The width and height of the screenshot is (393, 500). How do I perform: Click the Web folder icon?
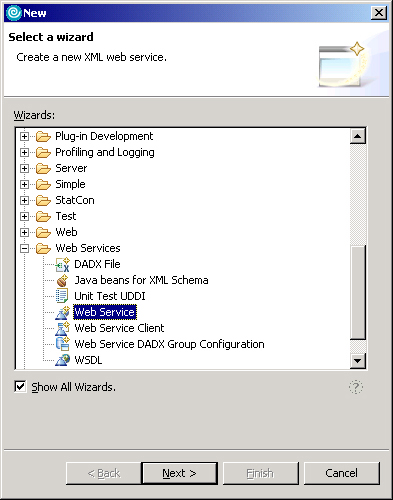click(43, 232)
